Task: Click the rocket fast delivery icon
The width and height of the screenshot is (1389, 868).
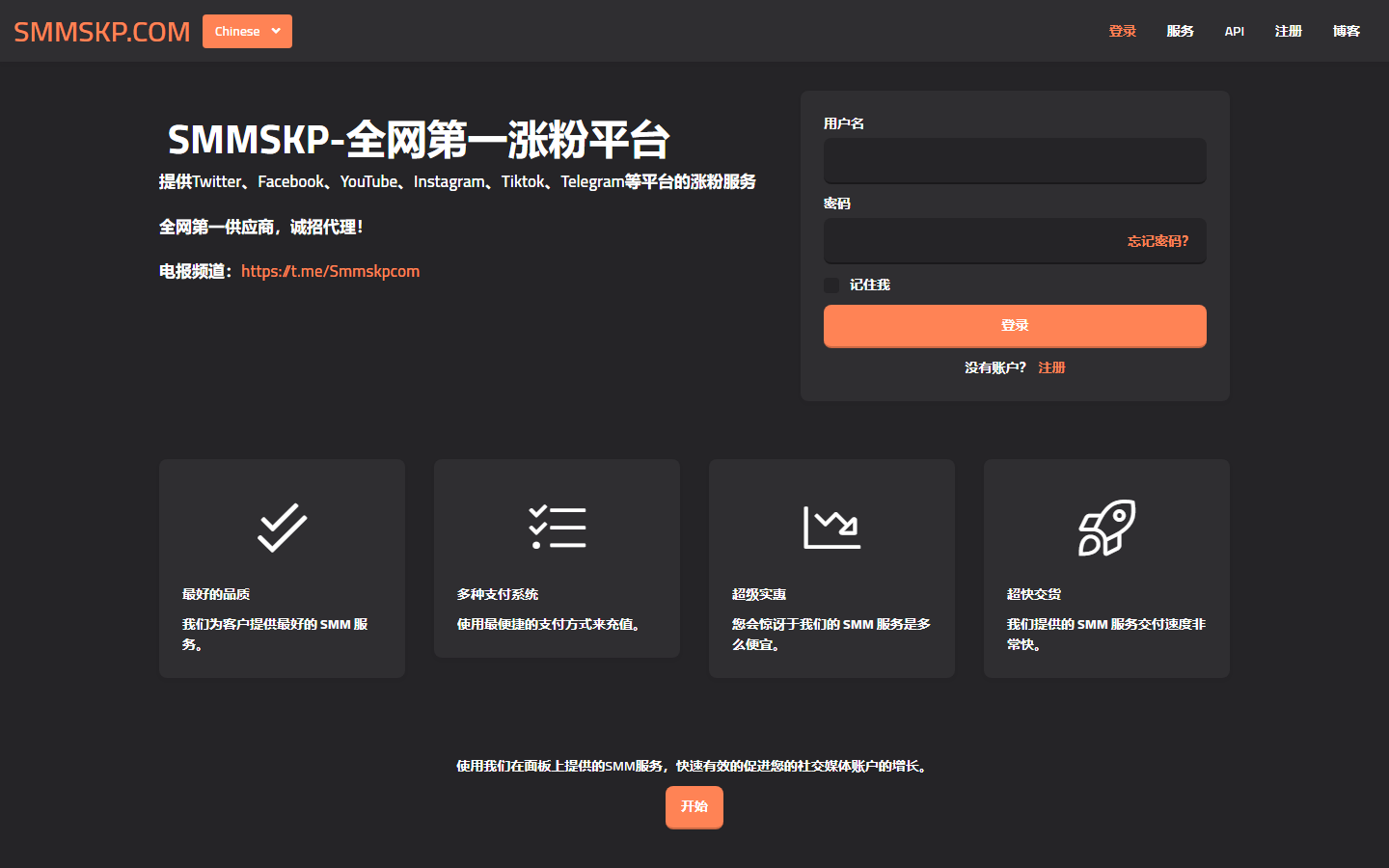Action: (x=1106, y=528)
